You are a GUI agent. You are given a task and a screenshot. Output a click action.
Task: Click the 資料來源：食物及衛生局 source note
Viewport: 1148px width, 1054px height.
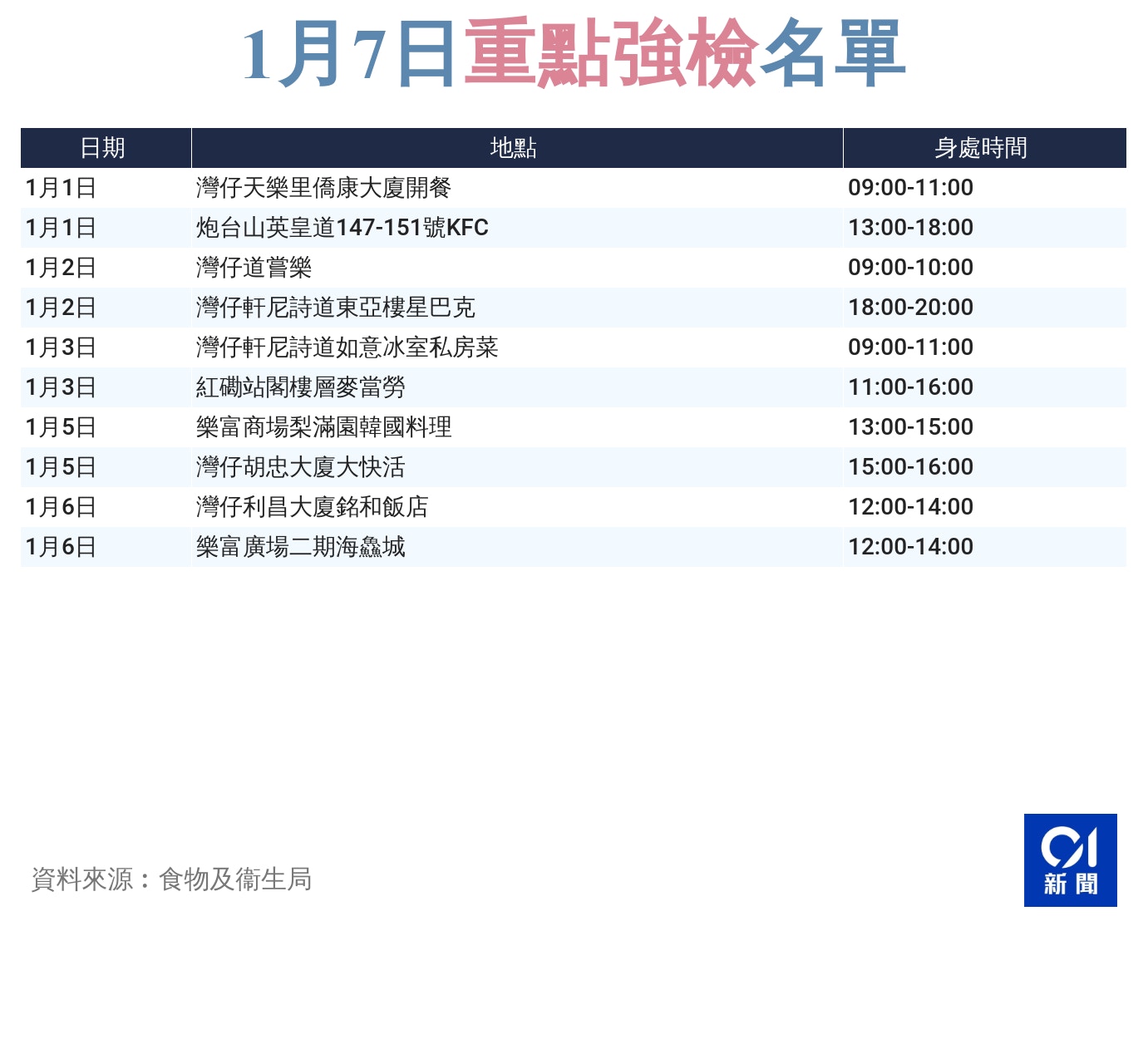coord(173,878)
